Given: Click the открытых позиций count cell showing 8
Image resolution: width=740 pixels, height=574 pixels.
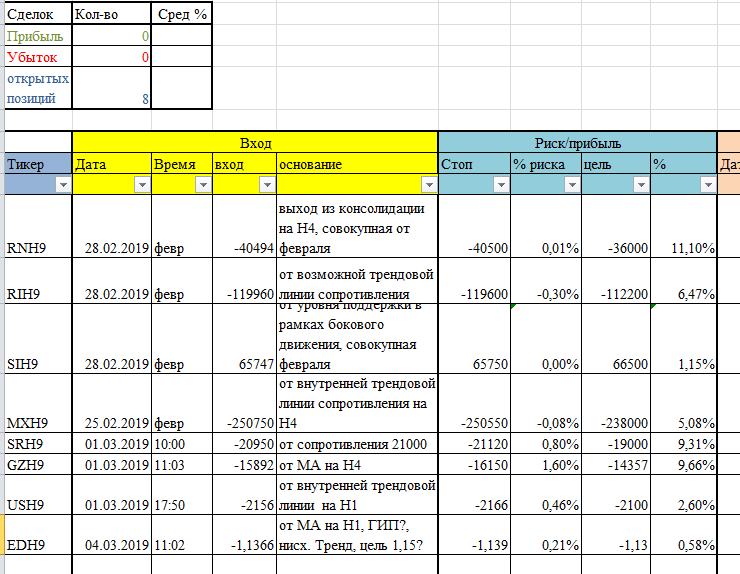Looking at the screenshot, I should (111, 88).
